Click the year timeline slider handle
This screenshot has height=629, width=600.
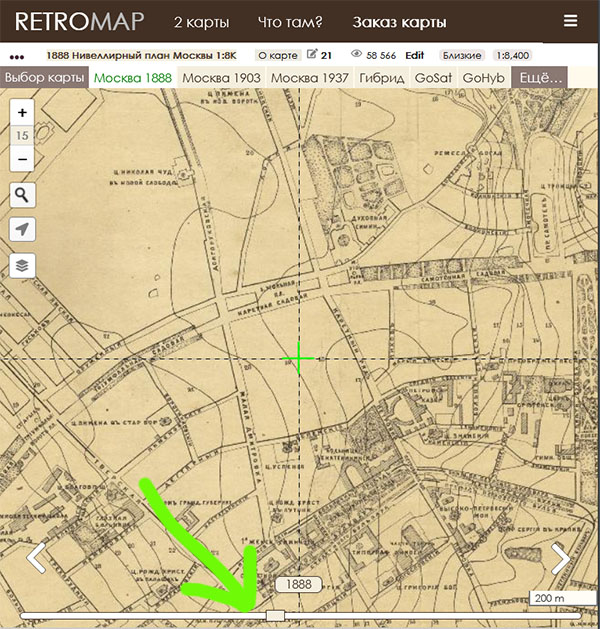(x=275, y=614)
